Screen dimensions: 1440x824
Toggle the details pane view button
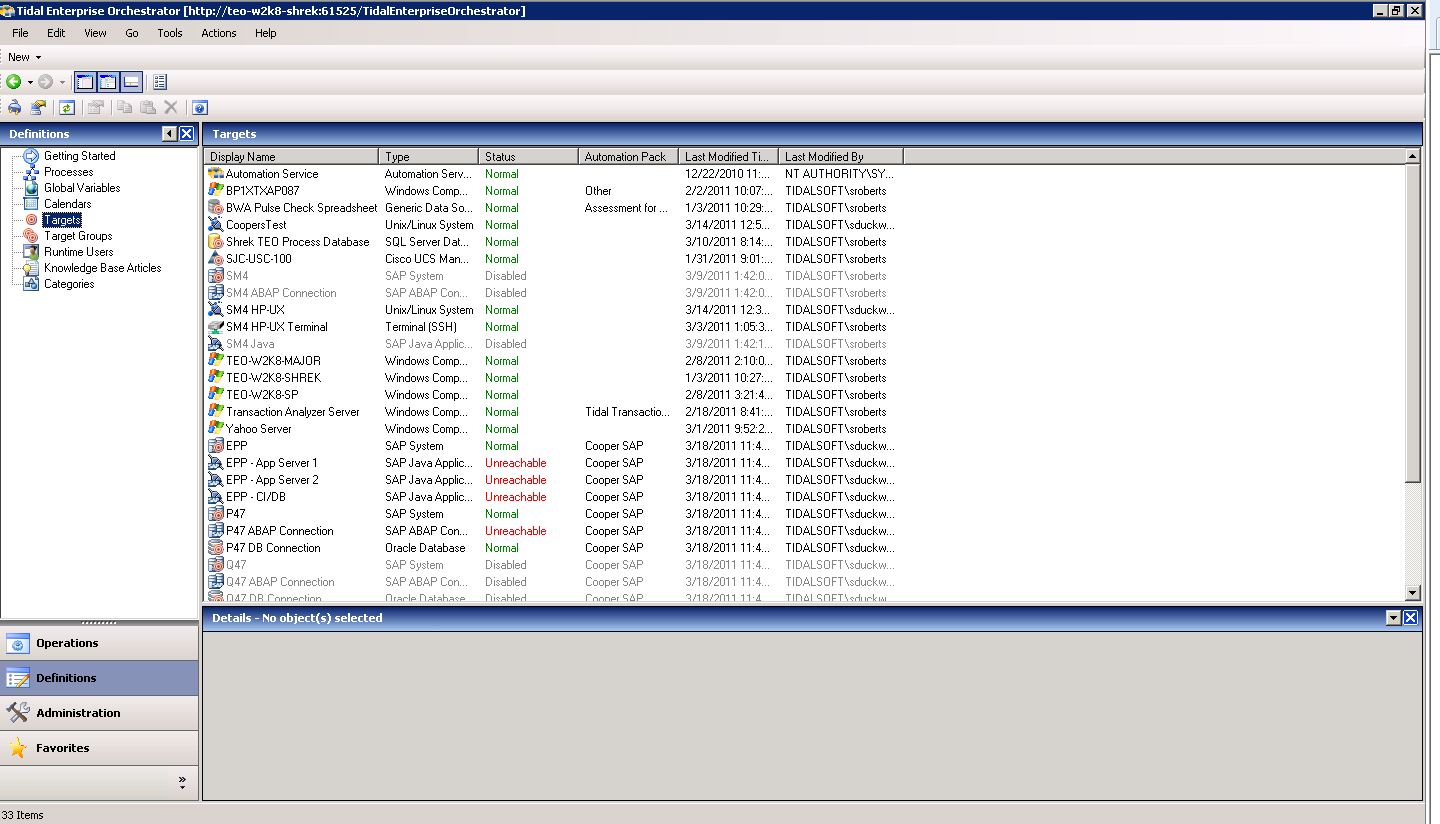(131, 82)
